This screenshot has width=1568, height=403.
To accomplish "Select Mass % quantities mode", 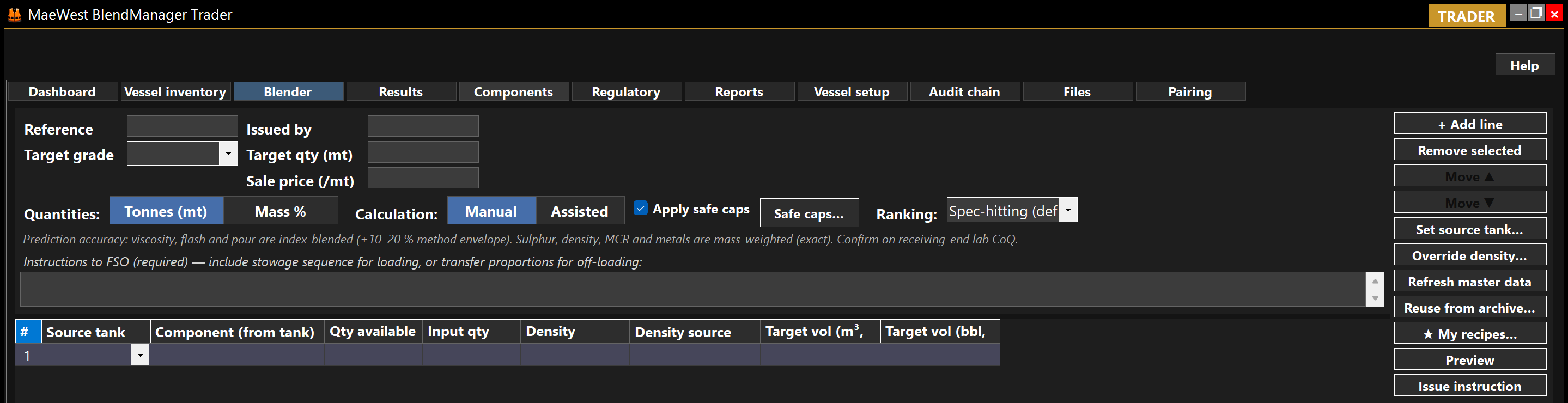I will pos(281,211).
